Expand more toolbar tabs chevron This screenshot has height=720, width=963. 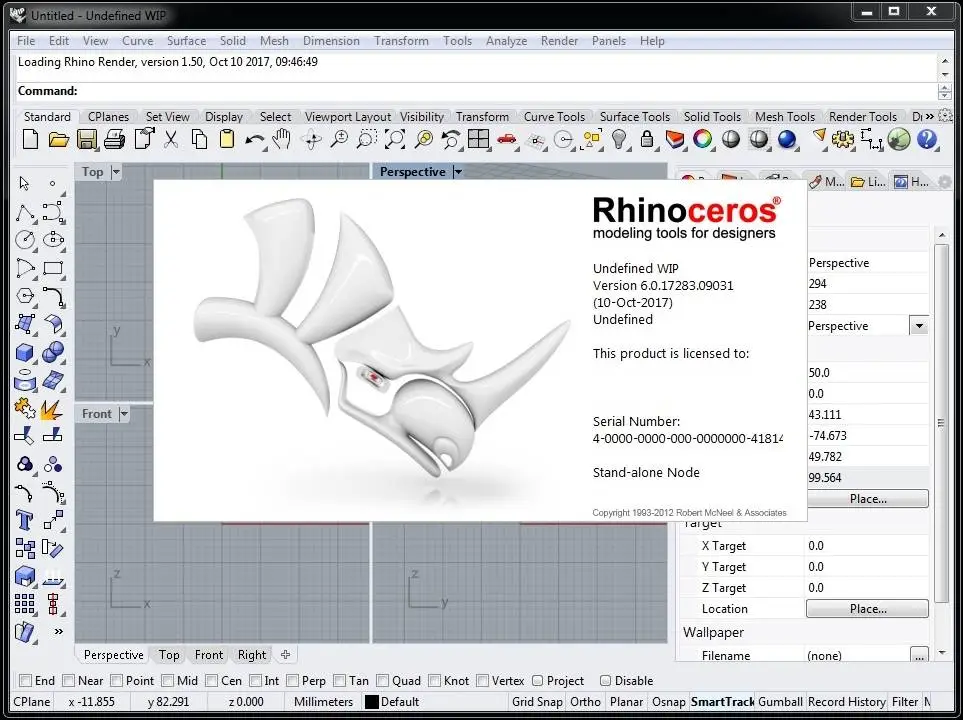[x=930, y=116]
